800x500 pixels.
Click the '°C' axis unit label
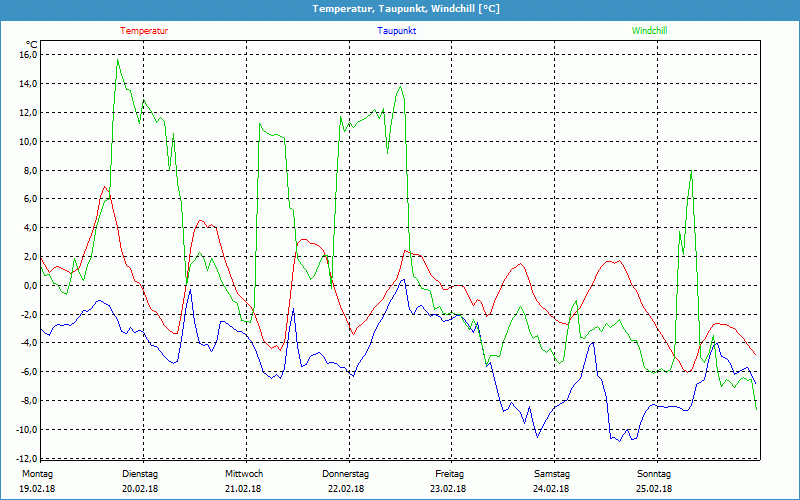(x=32, y=44)
